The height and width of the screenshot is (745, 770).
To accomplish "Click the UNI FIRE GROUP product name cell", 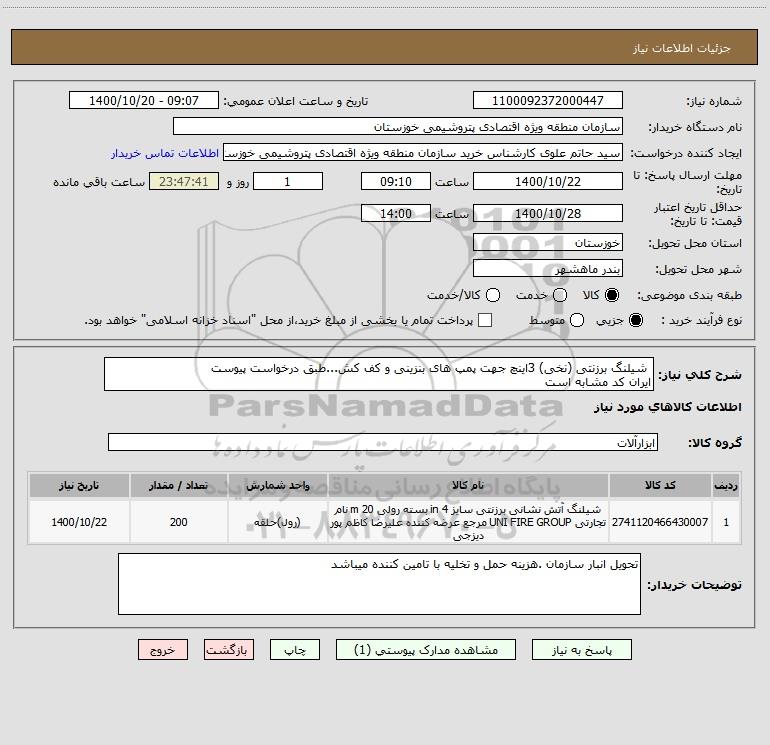I will point(468,522).
